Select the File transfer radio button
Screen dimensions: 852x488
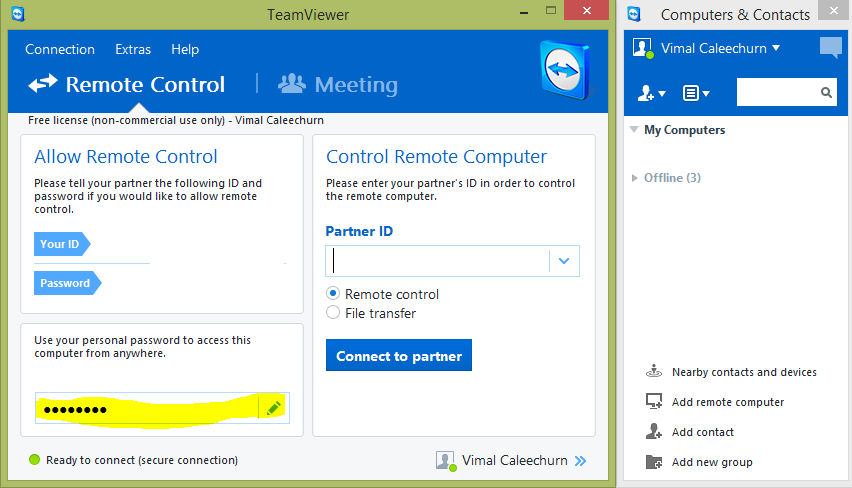click(333, 312)
